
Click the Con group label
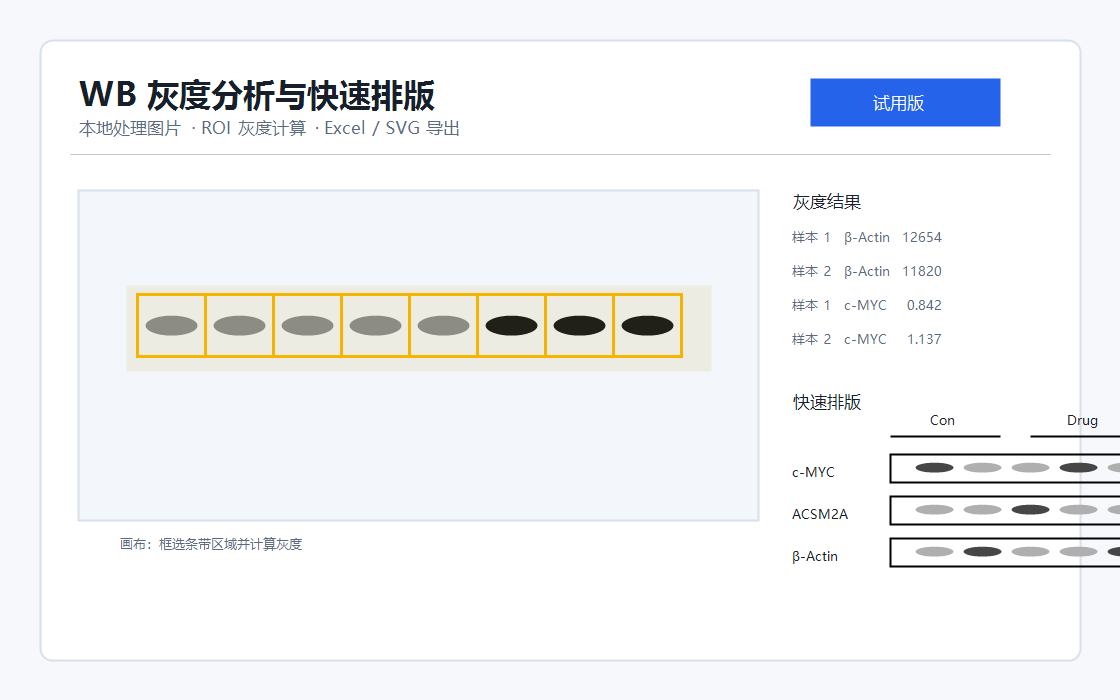(x=942, y=421)
